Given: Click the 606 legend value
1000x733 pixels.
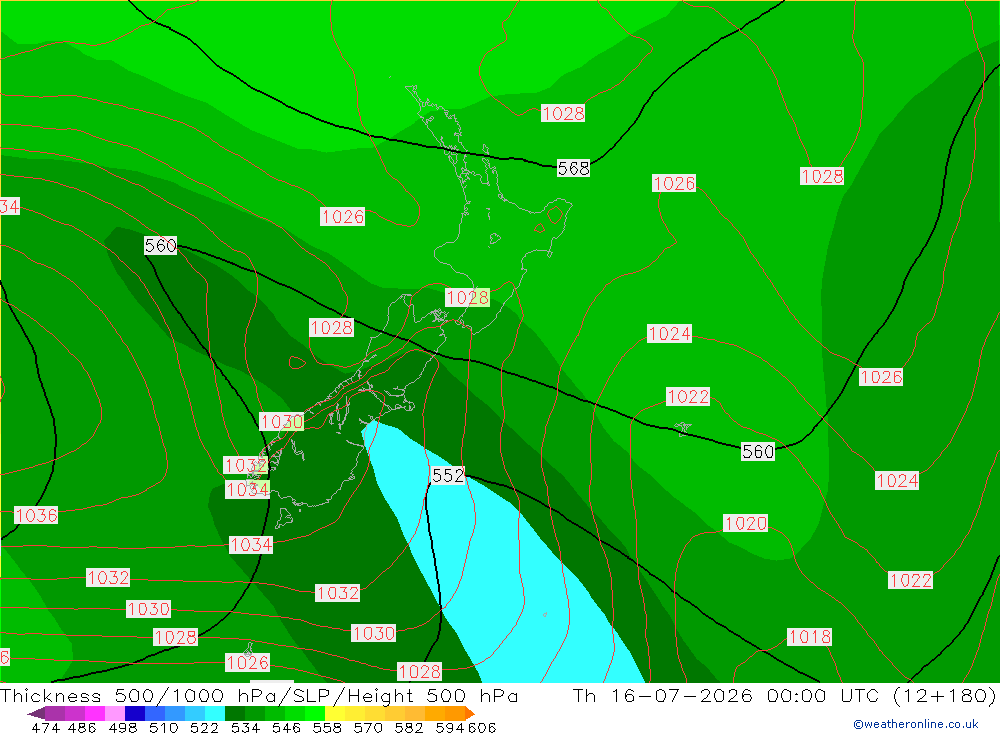Looking at the screenshot, I should (x=482, y=728).
